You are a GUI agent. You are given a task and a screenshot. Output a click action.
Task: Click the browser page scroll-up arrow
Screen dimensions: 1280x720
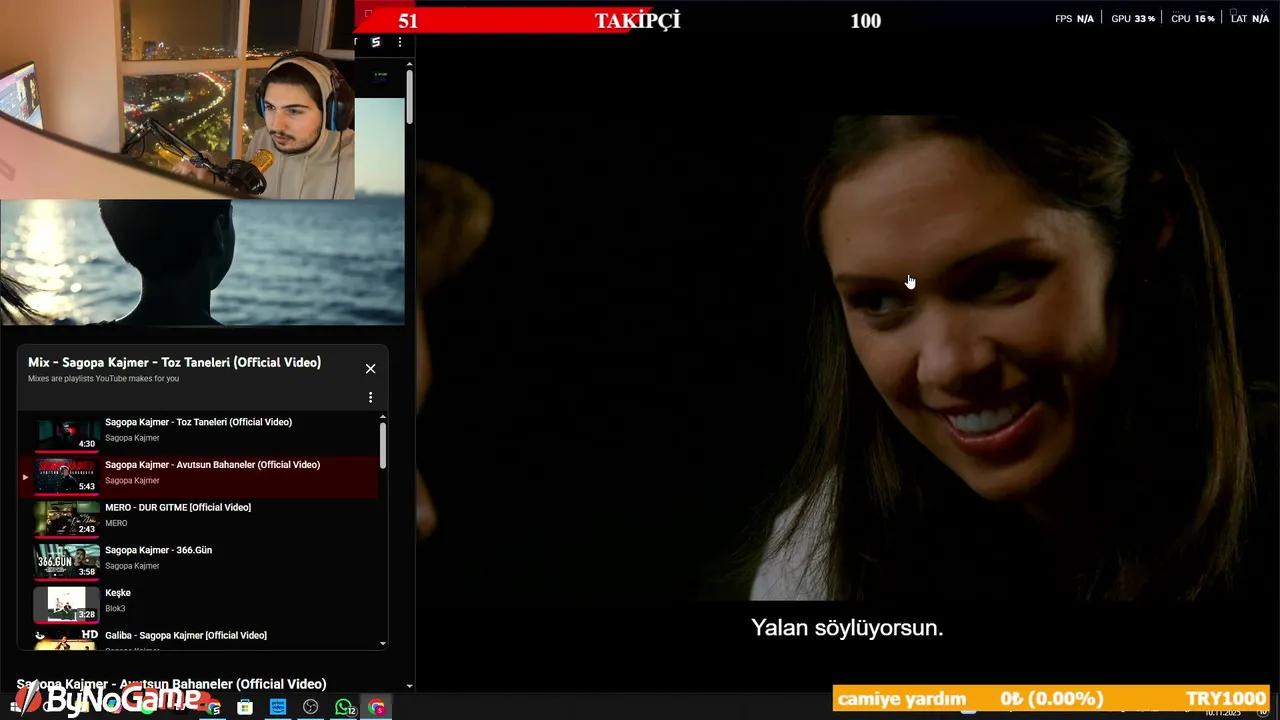[x=409, y=62]
